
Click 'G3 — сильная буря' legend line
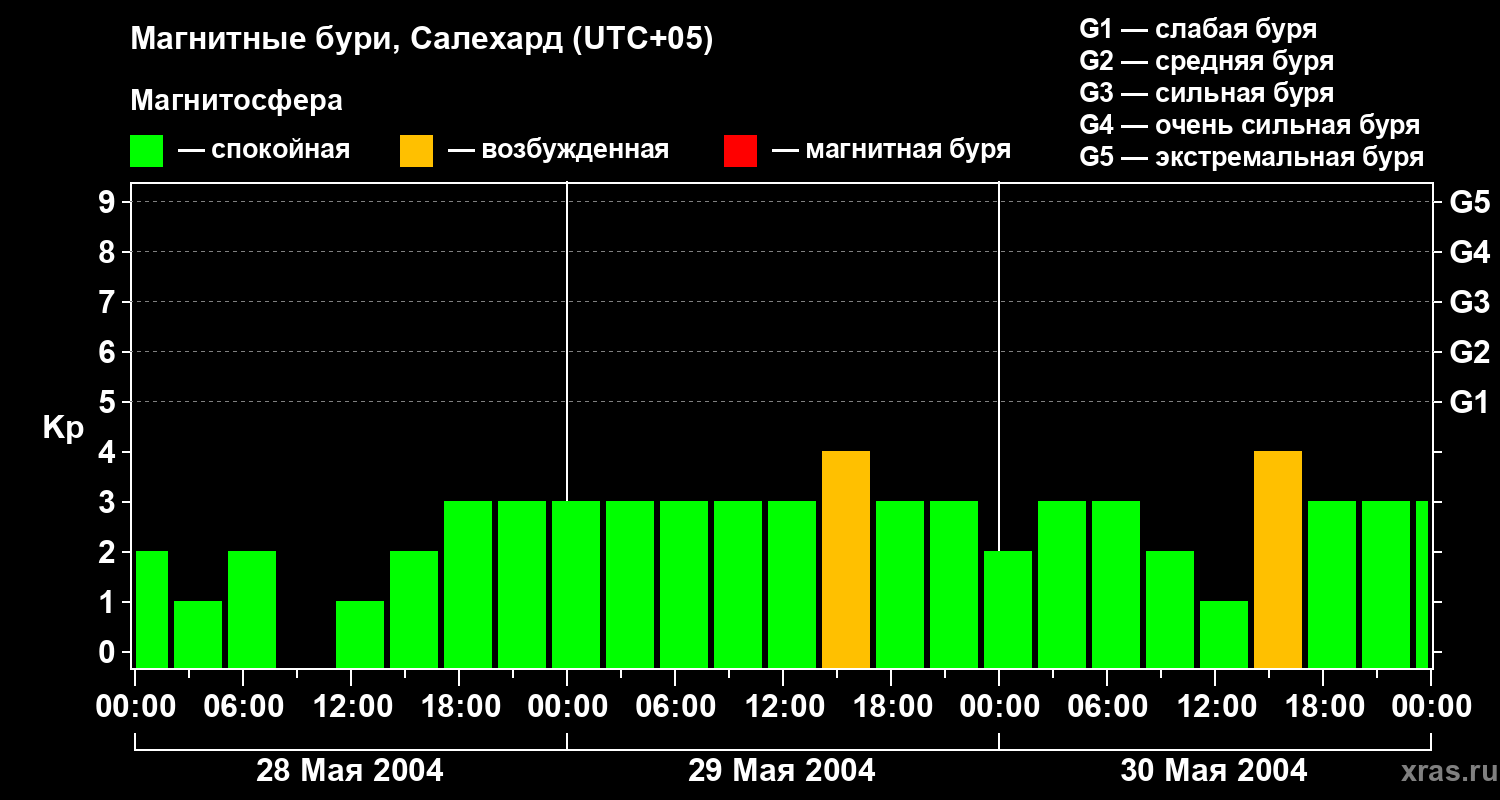(x=1206, y=93)
